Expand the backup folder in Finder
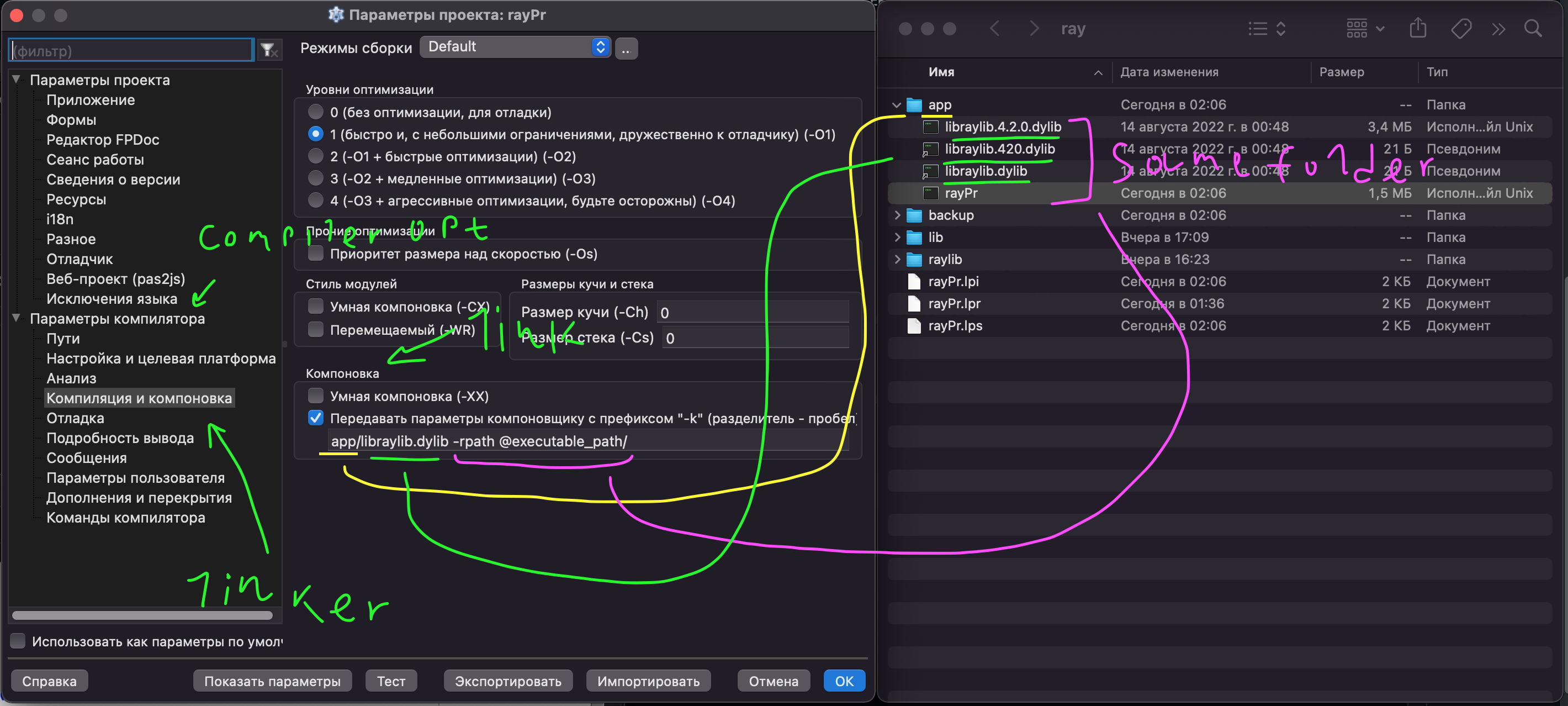Screen dimensions: 1568x706 coord(897,215)
